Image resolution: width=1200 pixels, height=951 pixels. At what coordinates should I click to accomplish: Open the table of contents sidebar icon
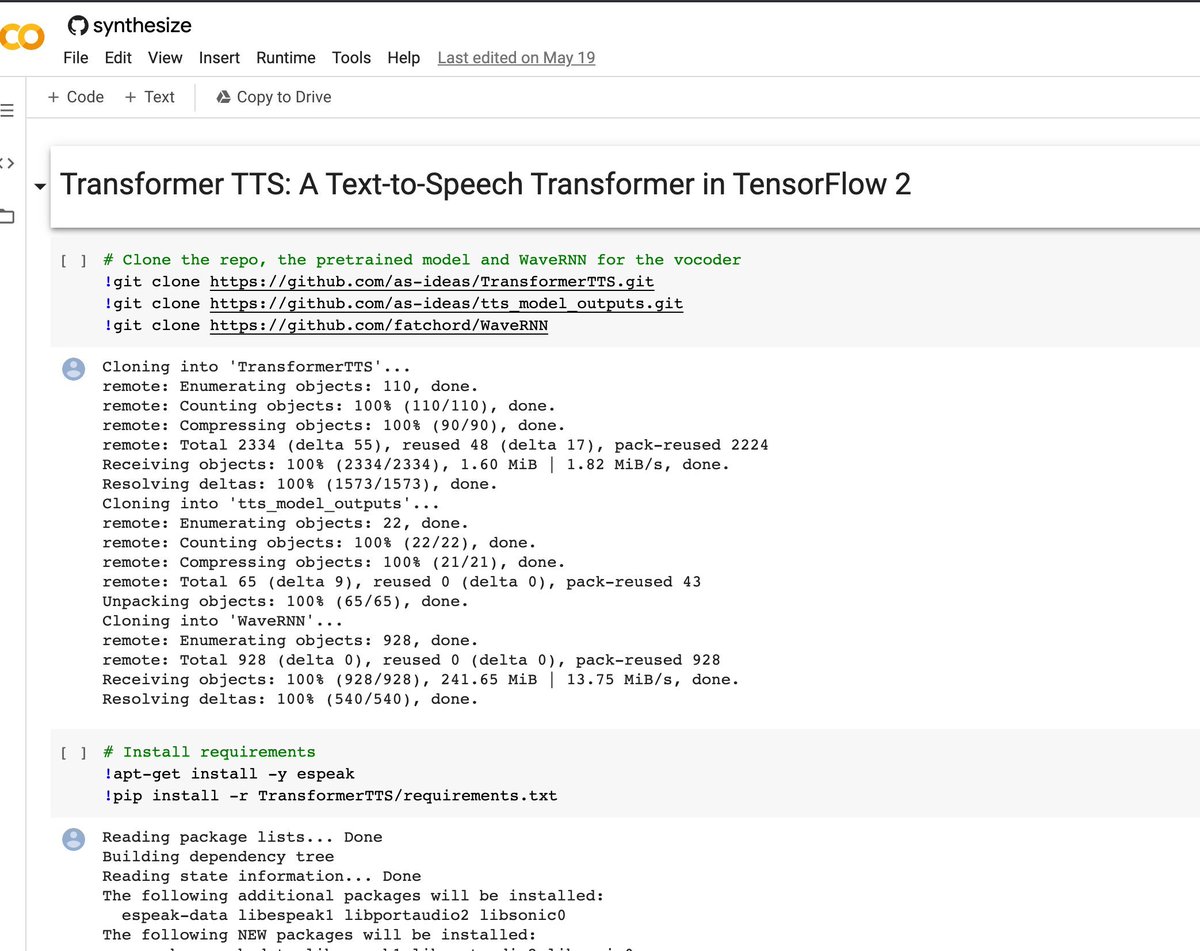point(7,110)
